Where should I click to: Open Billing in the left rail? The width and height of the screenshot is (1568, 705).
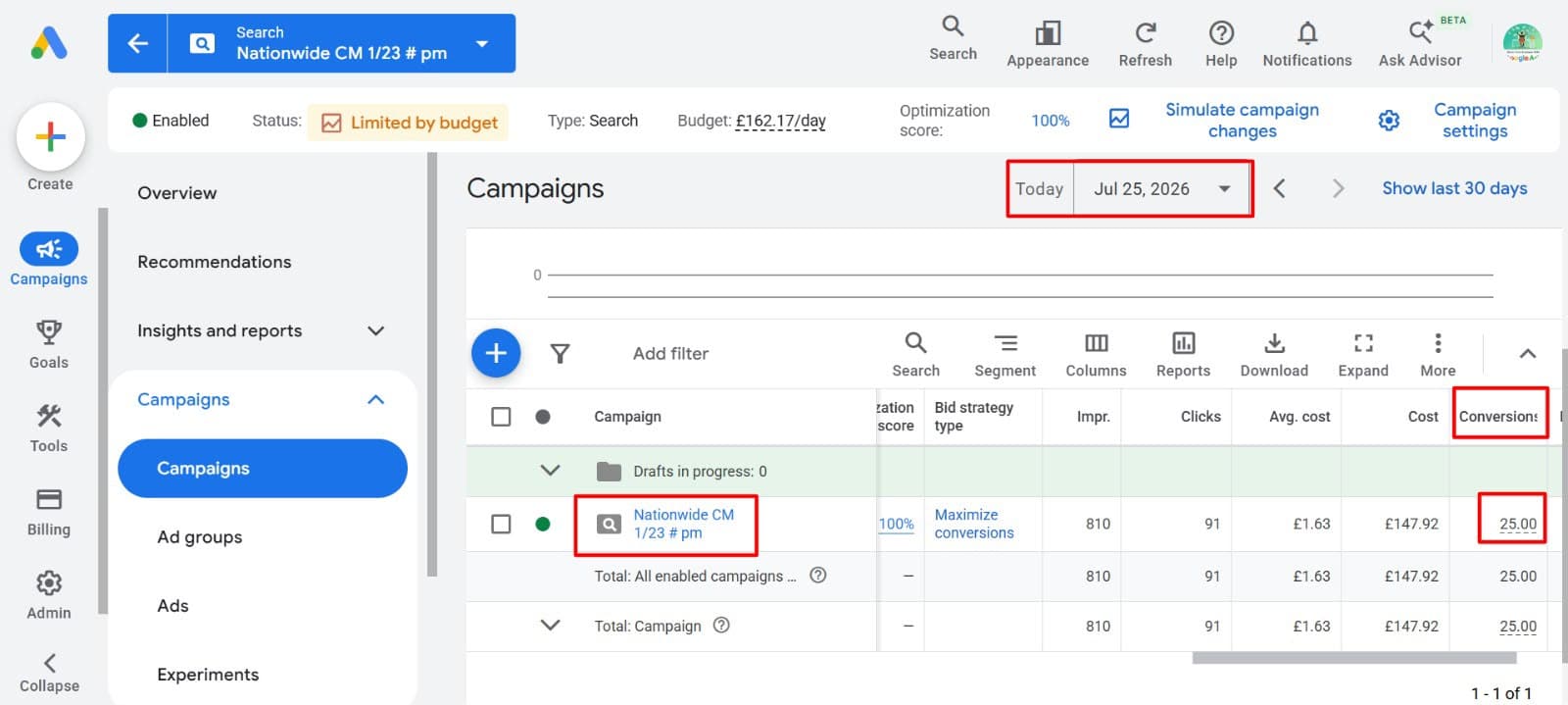click(49, 512)
